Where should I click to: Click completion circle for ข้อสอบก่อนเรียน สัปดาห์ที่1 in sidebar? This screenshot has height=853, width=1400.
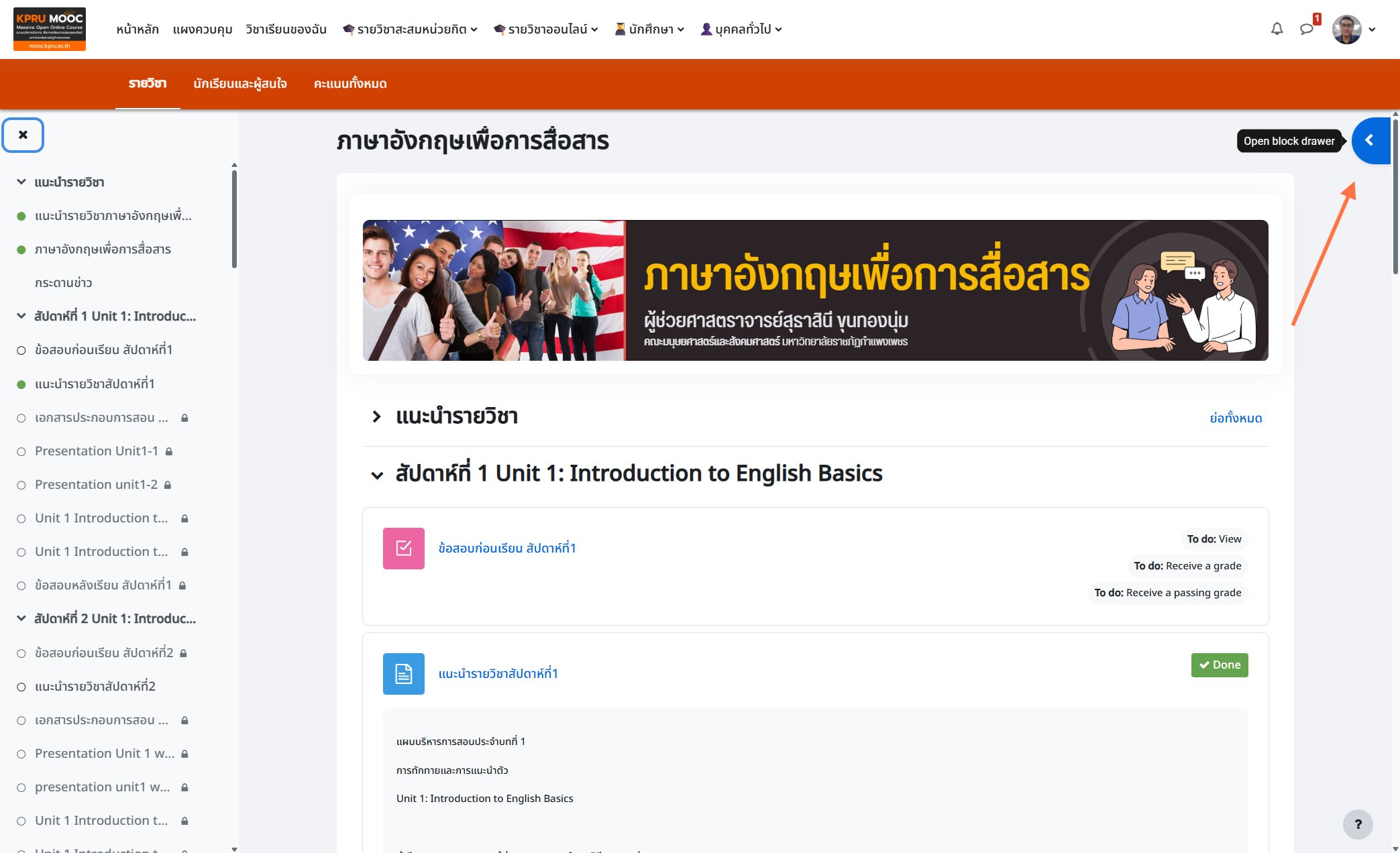tap(21, 351)
